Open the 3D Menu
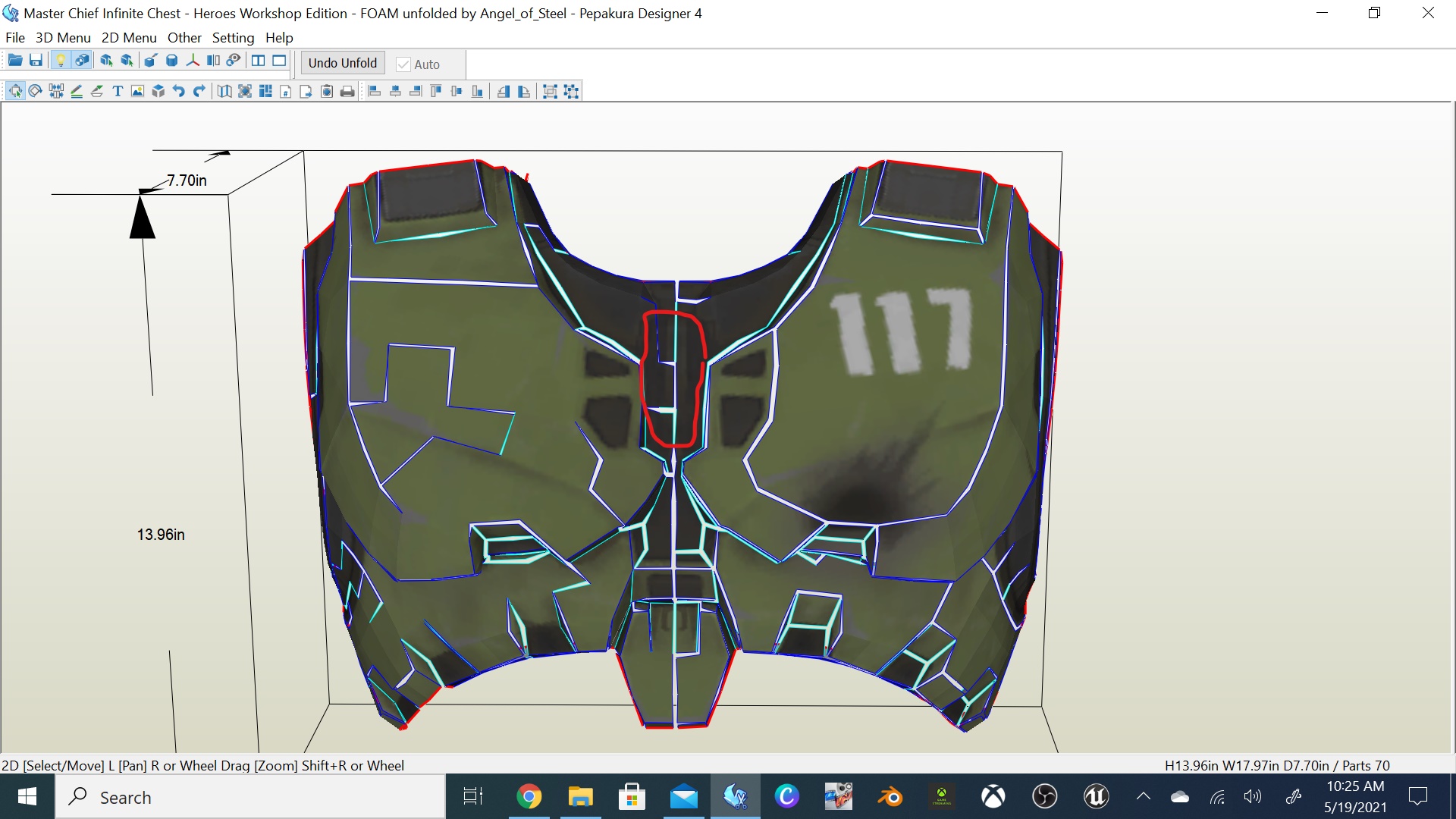Viewport: 1456px width, 819px height. pos(63,38)
